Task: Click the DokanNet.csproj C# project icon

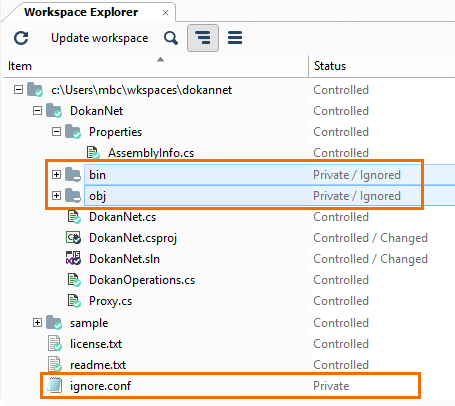Action: click(x=73, y=238)
